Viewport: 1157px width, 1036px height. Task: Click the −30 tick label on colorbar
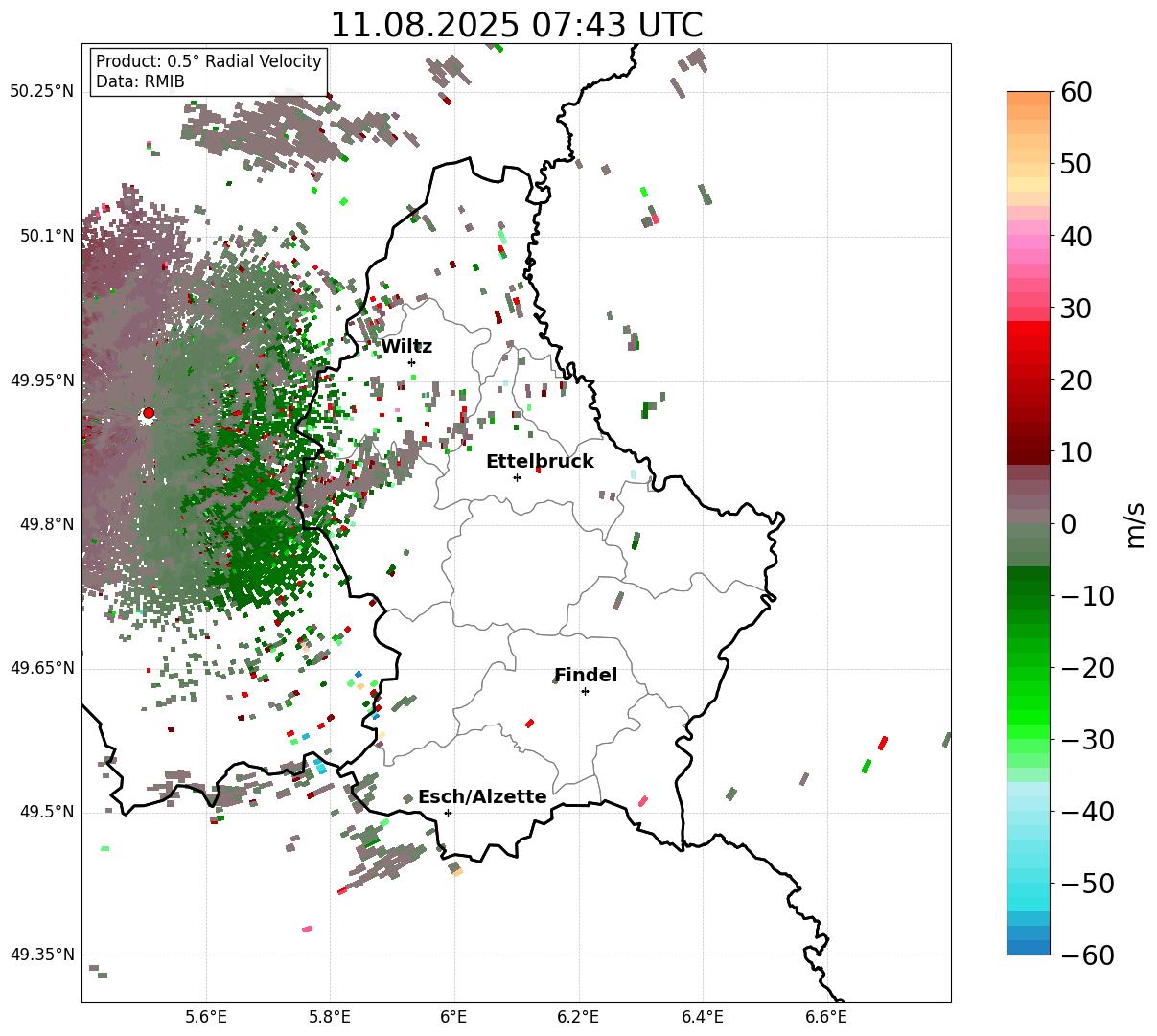point(1087,740)
